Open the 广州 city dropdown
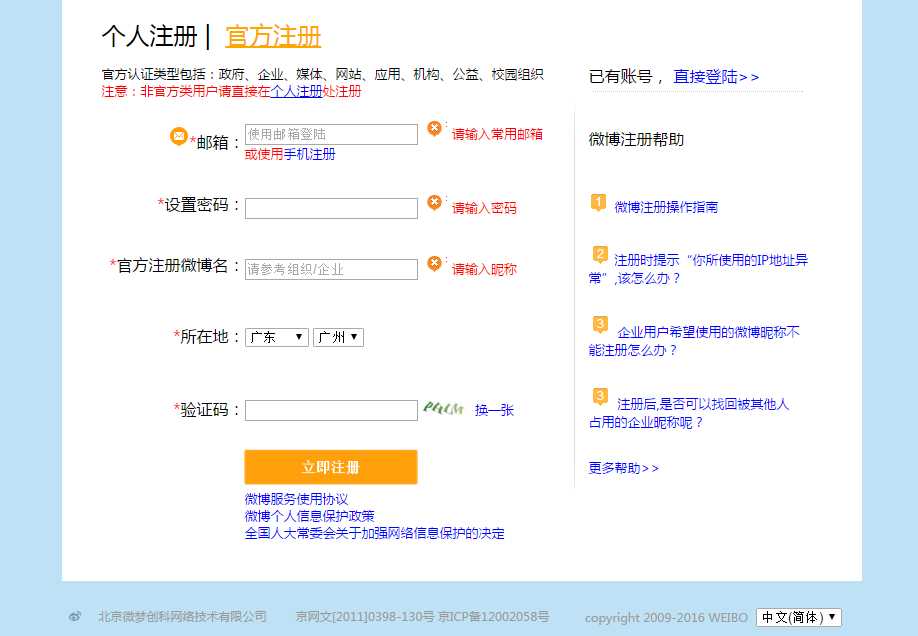Image resolution: width=918 pixels, height=636 pixels. tap(338, 337)
